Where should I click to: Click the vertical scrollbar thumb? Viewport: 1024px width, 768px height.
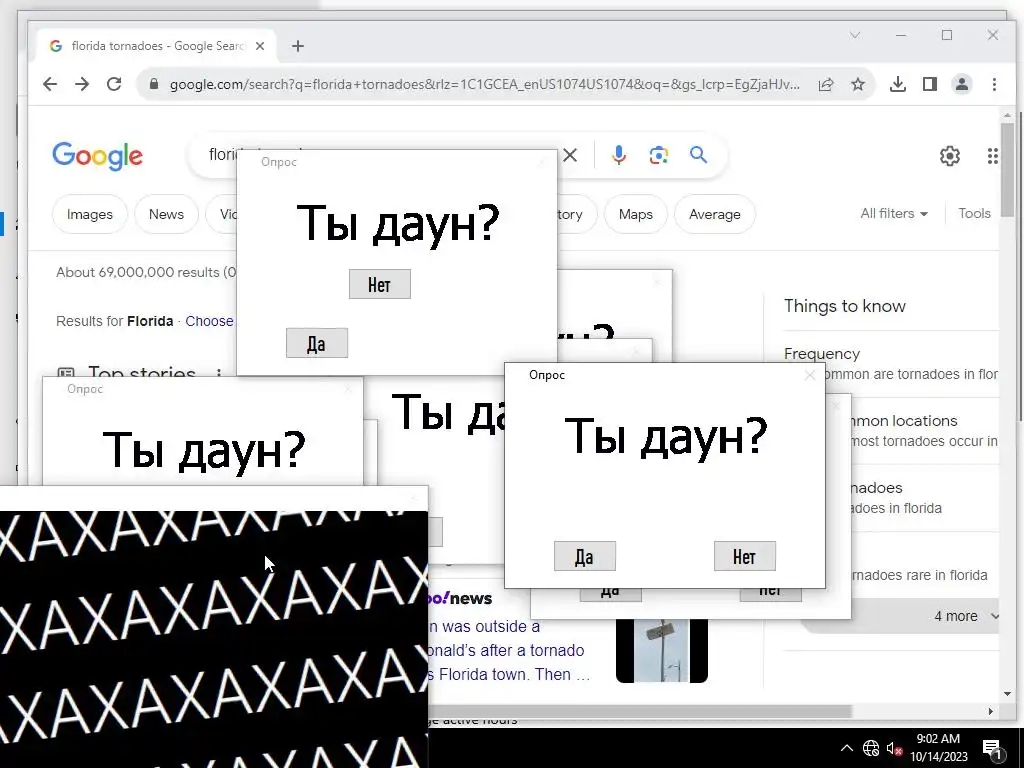tap(1007, 170)
